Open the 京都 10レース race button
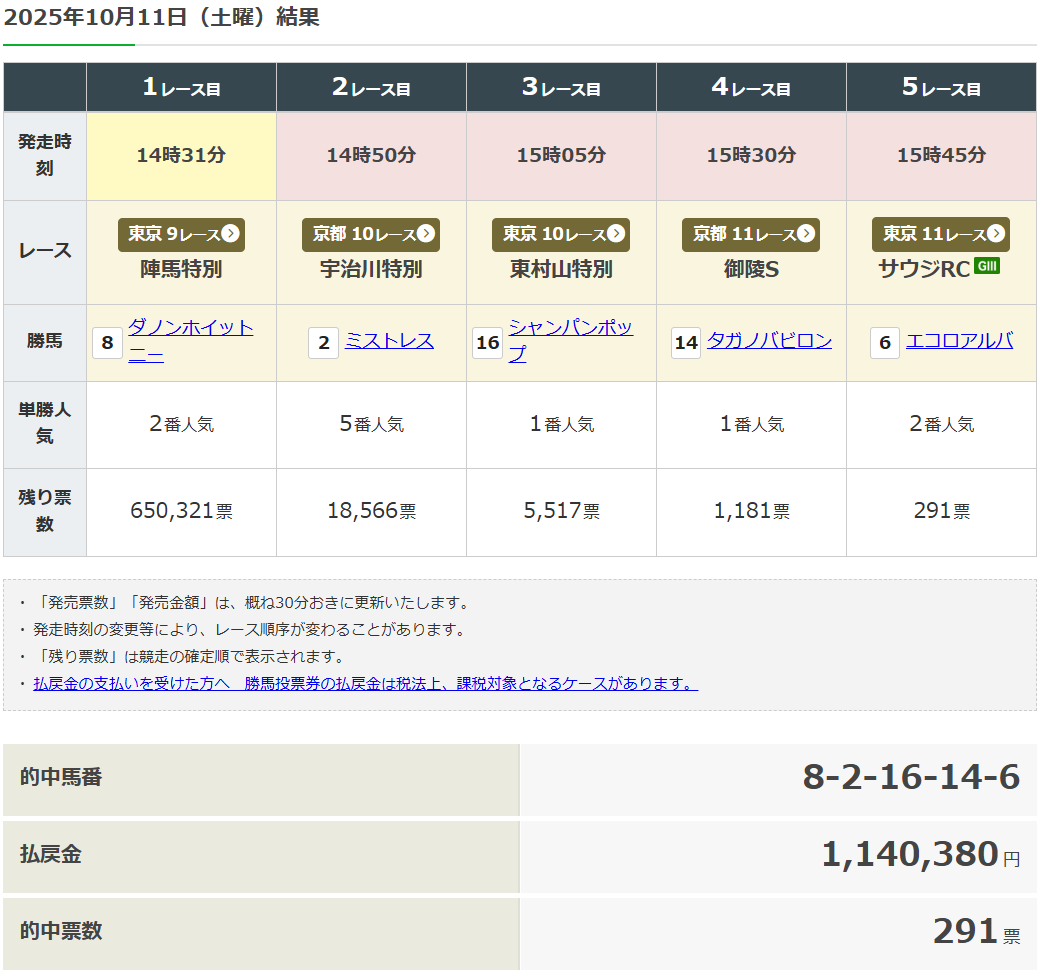Screen dimensions: 1044x977 pyautogui.click(x=371, y=234)
